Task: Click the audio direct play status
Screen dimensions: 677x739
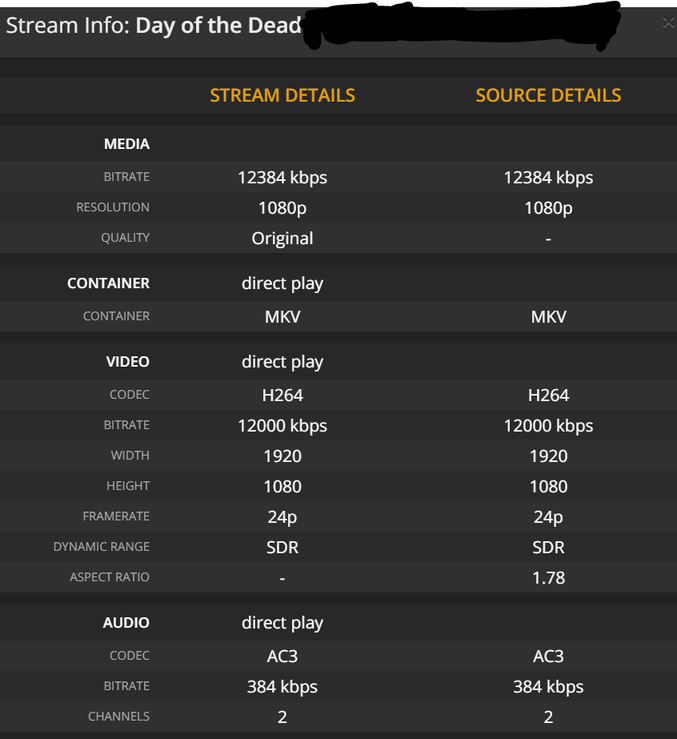Action: [x=282, y=623]
